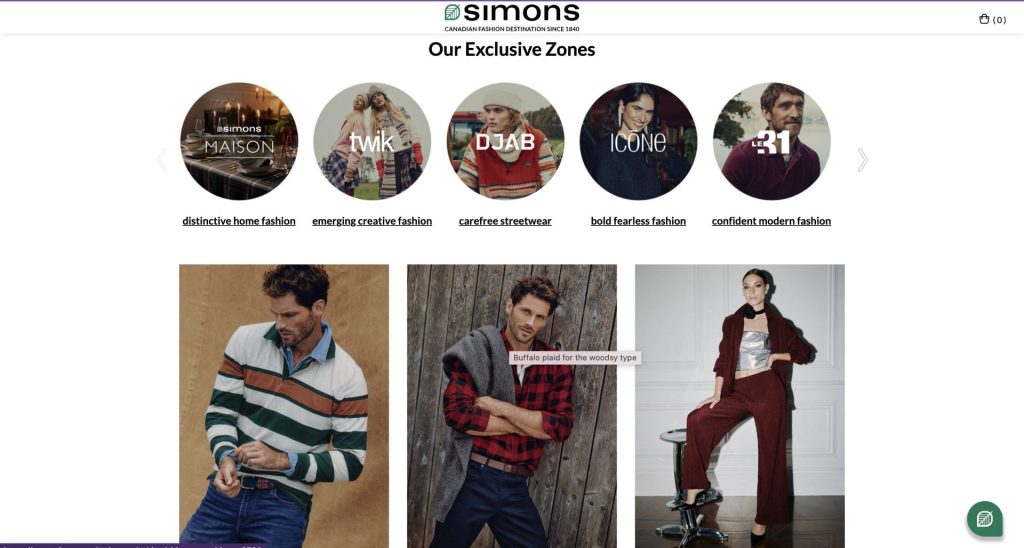Screen dimensions: 1024x548
Task: Open the Simons Maison circle image
Action: [x=239, y=141]
